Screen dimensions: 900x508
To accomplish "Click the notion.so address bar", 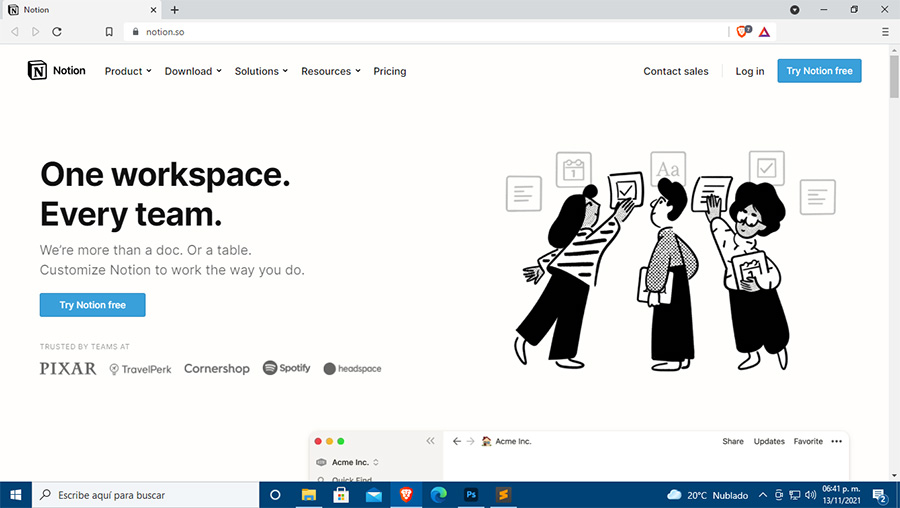I will 400,32.
